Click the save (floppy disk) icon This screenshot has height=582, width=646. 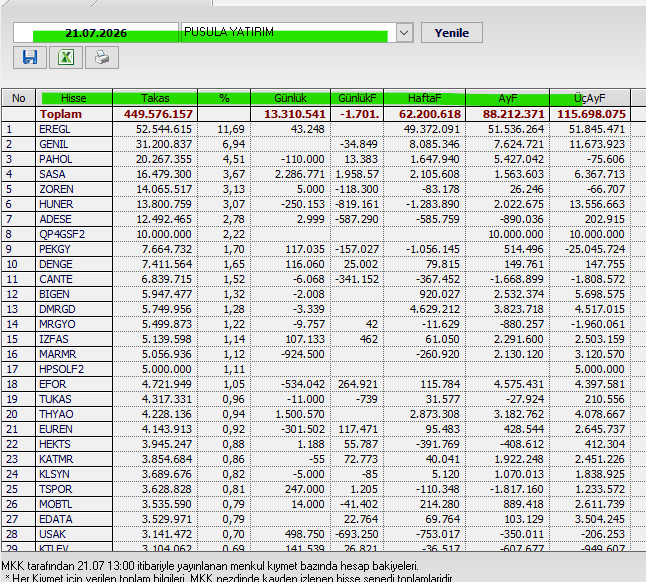pos(30,57)
